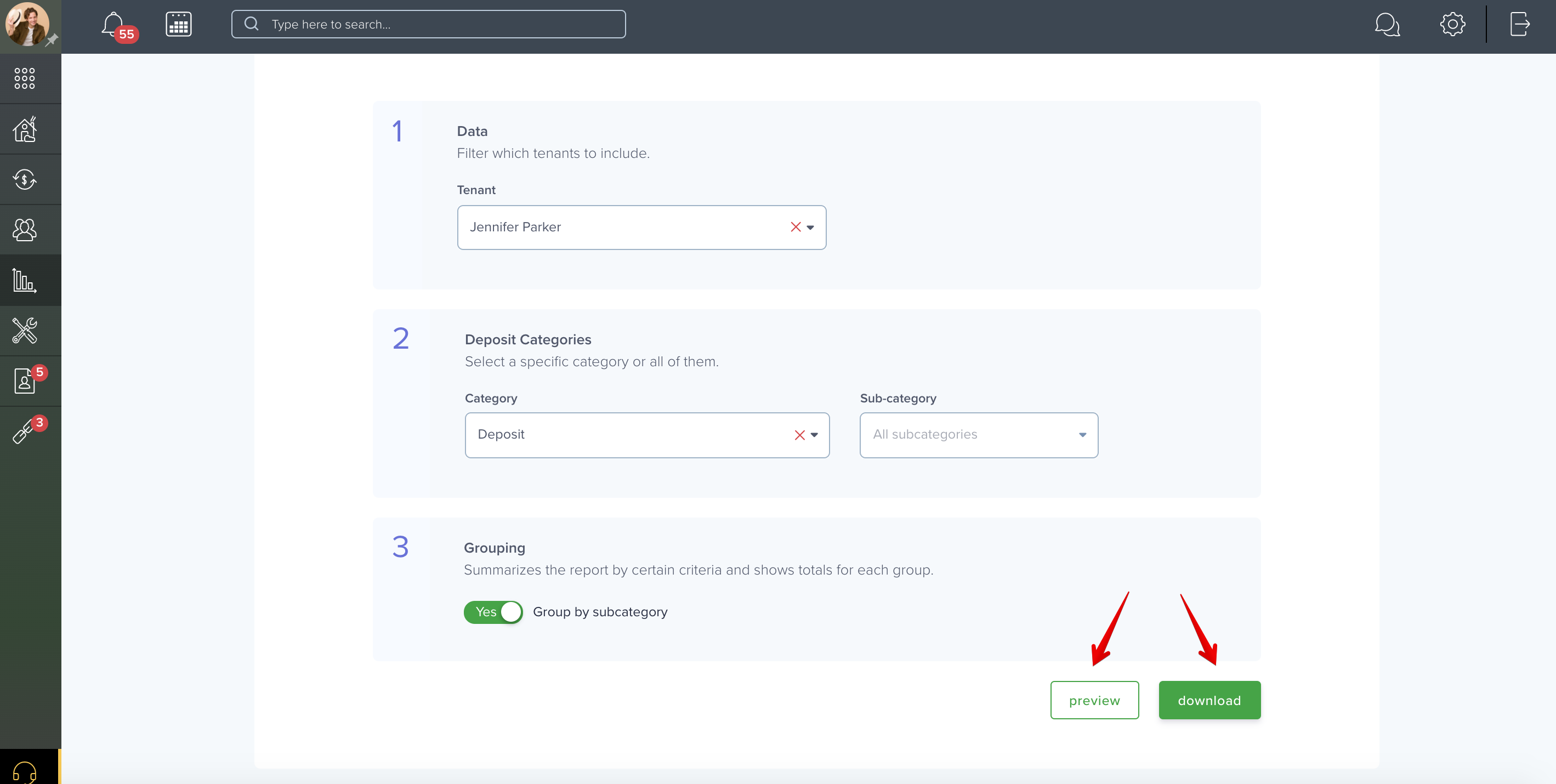The height and width of the screenshot is (784, 1556).
Task: Expand the Tenant dropdown arrow
Action: [x=810, y=228]
